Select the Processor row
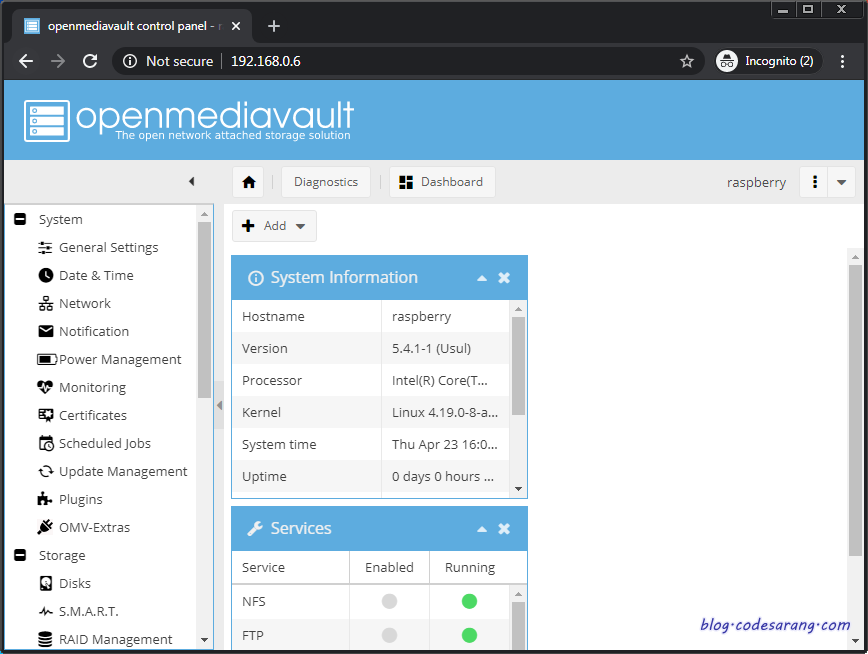This screenshot has height=654, width=868. tap(370, 380)
